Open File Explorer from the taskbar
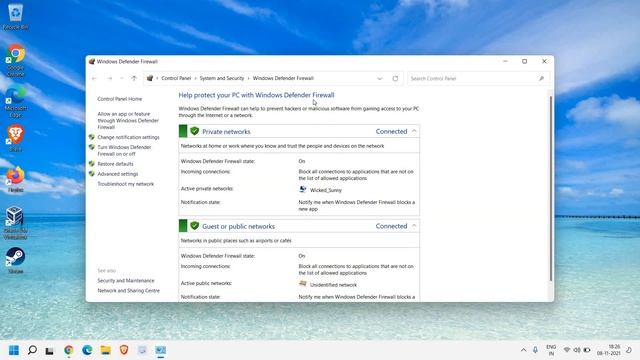The height and width of the screenshot is (360, 640). (106, 350)
